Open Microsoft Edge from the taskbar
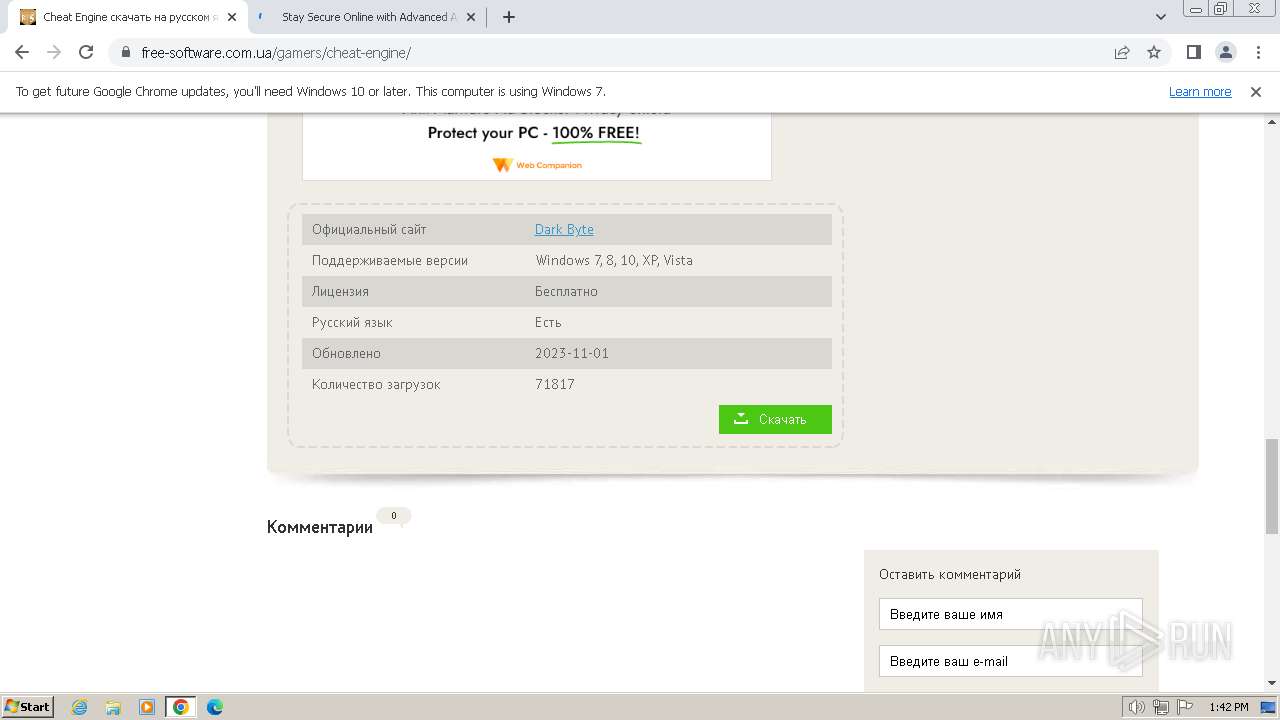 coord(215,707)
